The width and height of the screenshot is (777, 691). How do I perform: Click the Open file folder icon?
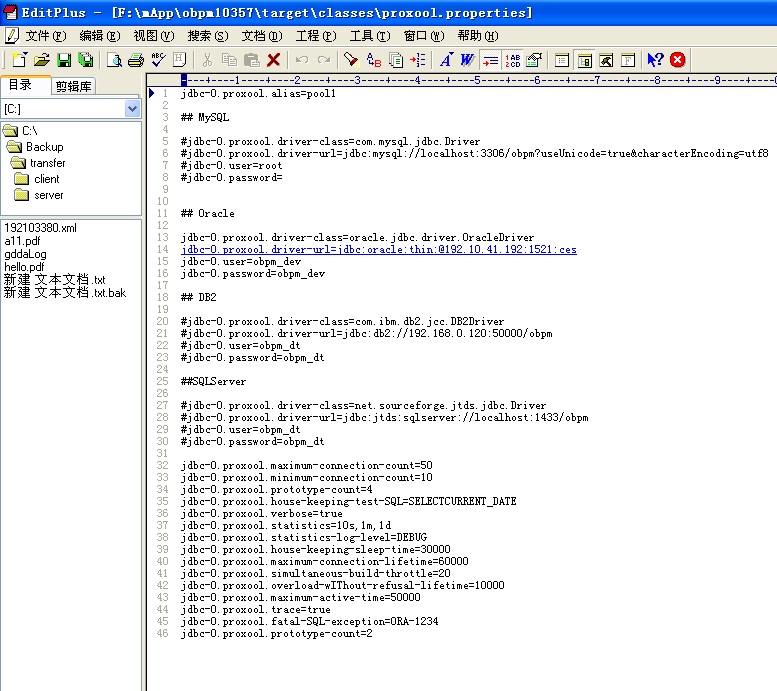[x=42, y=60]
